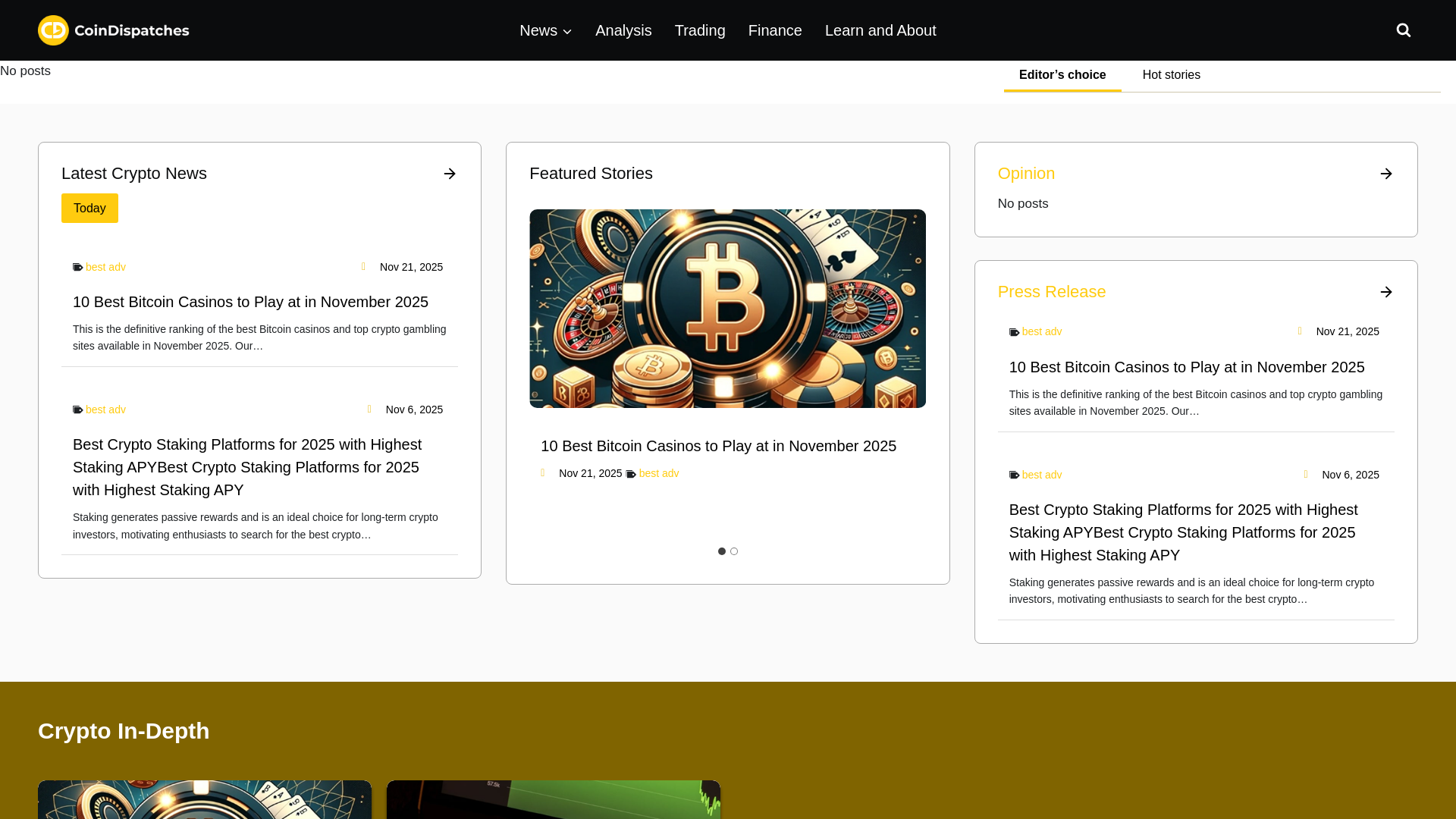Click the Latest Crypto News arrow icon
The image size is (1456, 819).
450,174
